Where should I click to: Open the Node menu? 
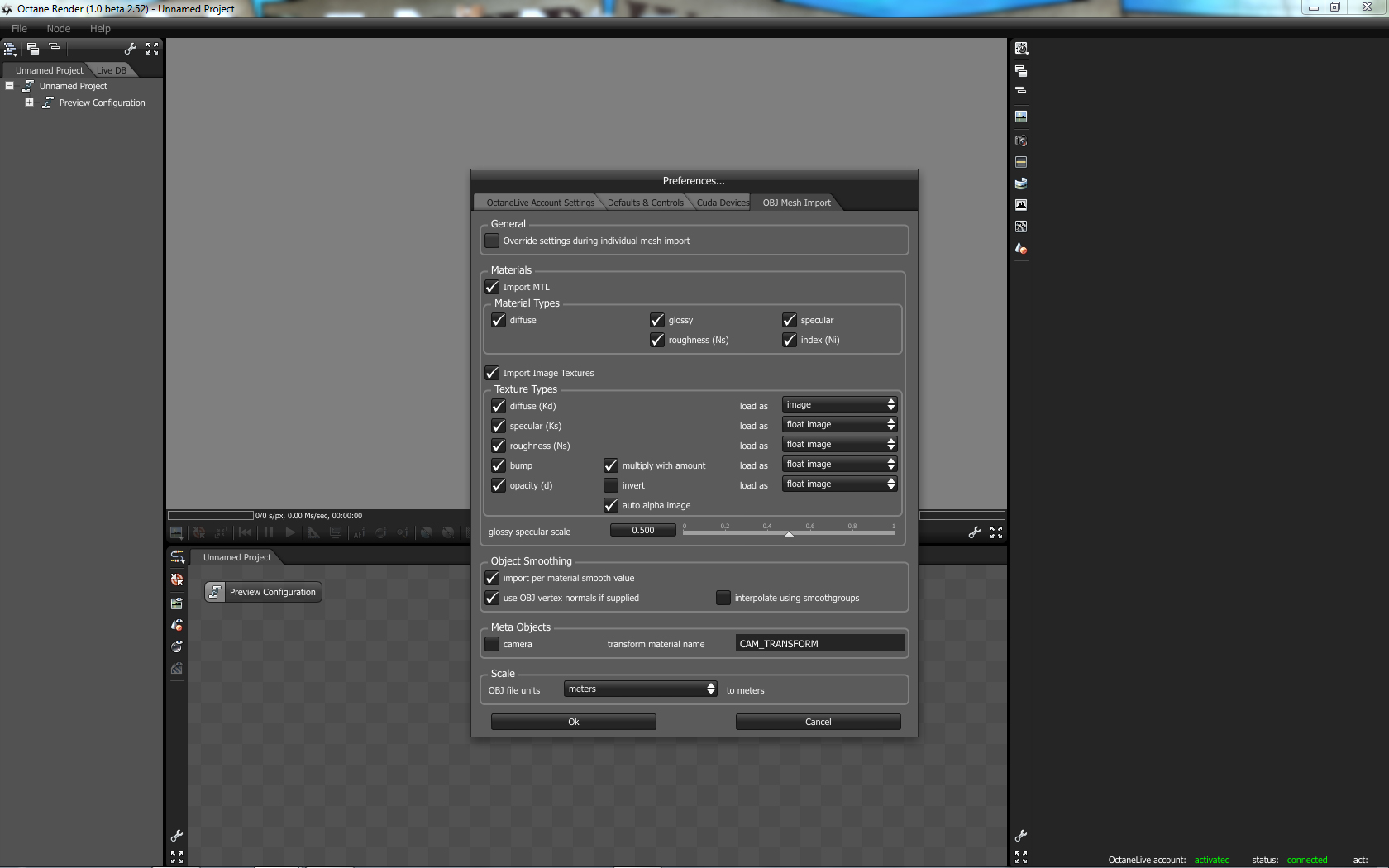point(59,28)
